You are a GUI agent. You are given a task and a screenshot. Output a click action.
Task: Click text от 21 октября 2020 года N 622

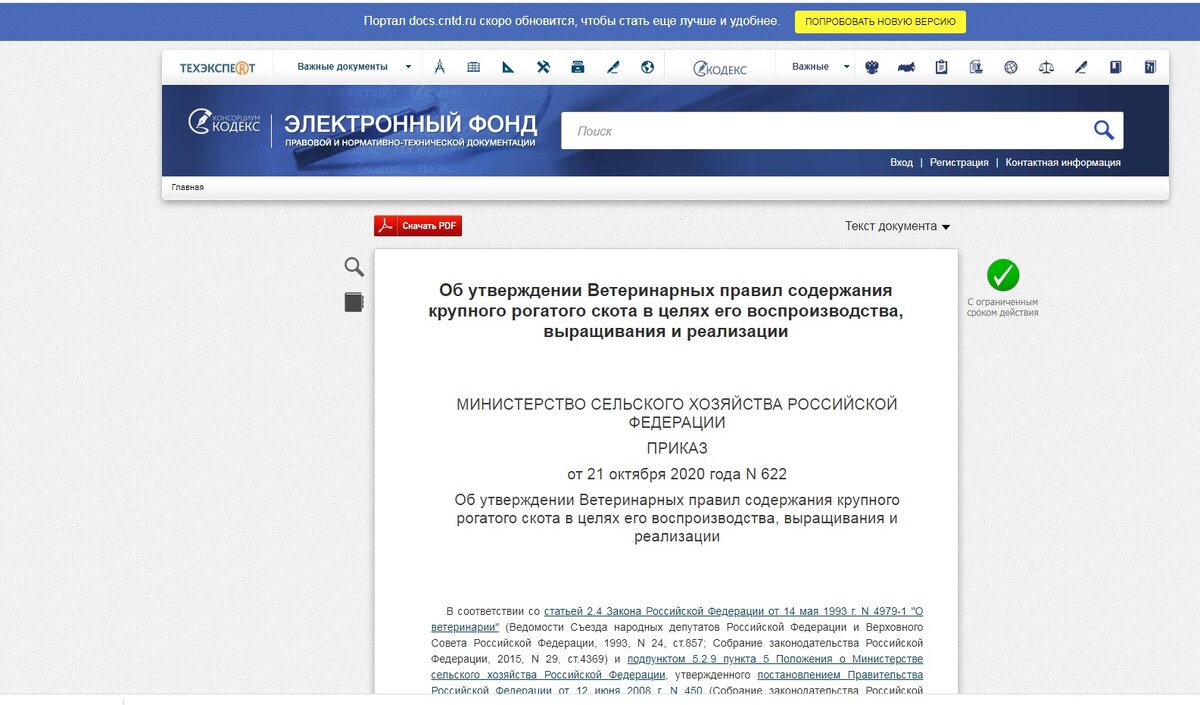(677, 474)
